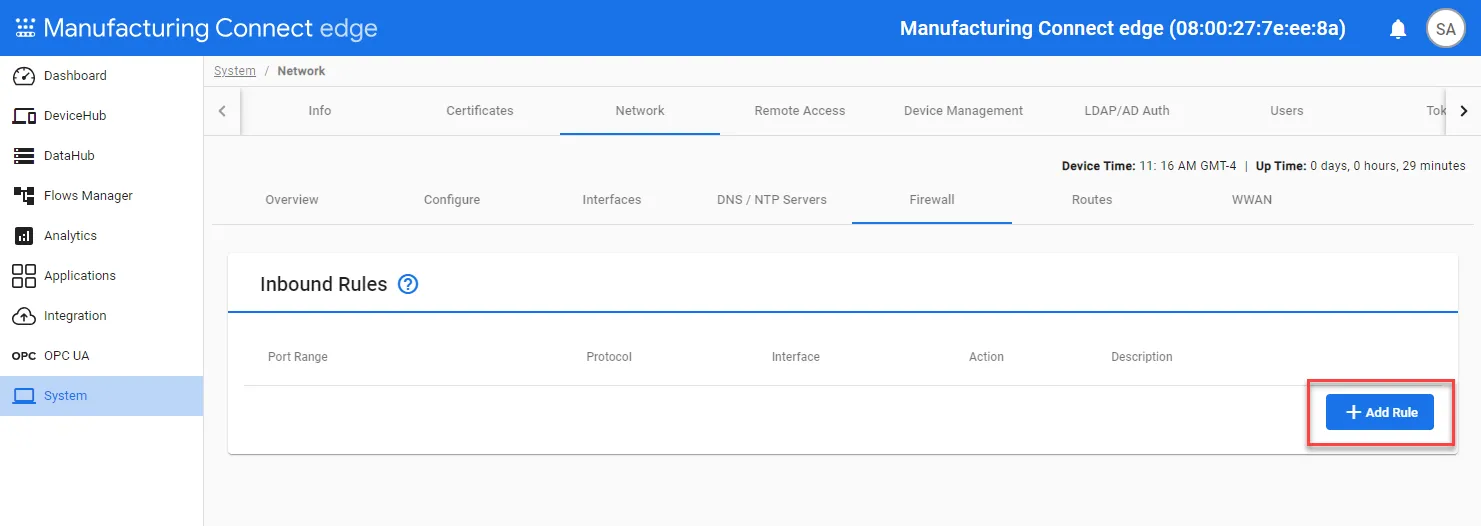Open Dashboard from the sidebar

tap(101, 76)
